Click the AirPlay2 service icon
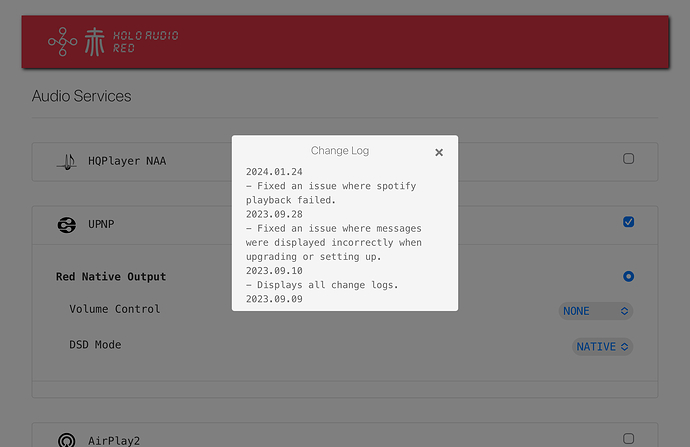Image resolution: width=690 pixels, height=447 pixels. click(66, 439)
